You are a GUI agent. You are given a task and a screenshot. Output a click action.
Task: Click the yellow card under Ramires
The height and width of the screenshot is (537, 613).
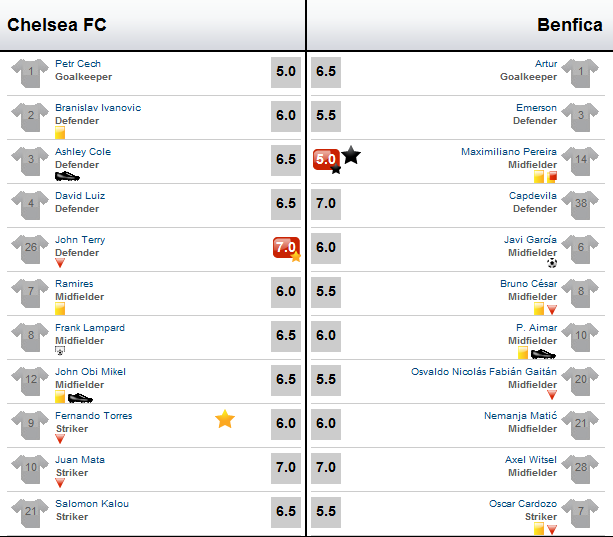tap(60, 309)
